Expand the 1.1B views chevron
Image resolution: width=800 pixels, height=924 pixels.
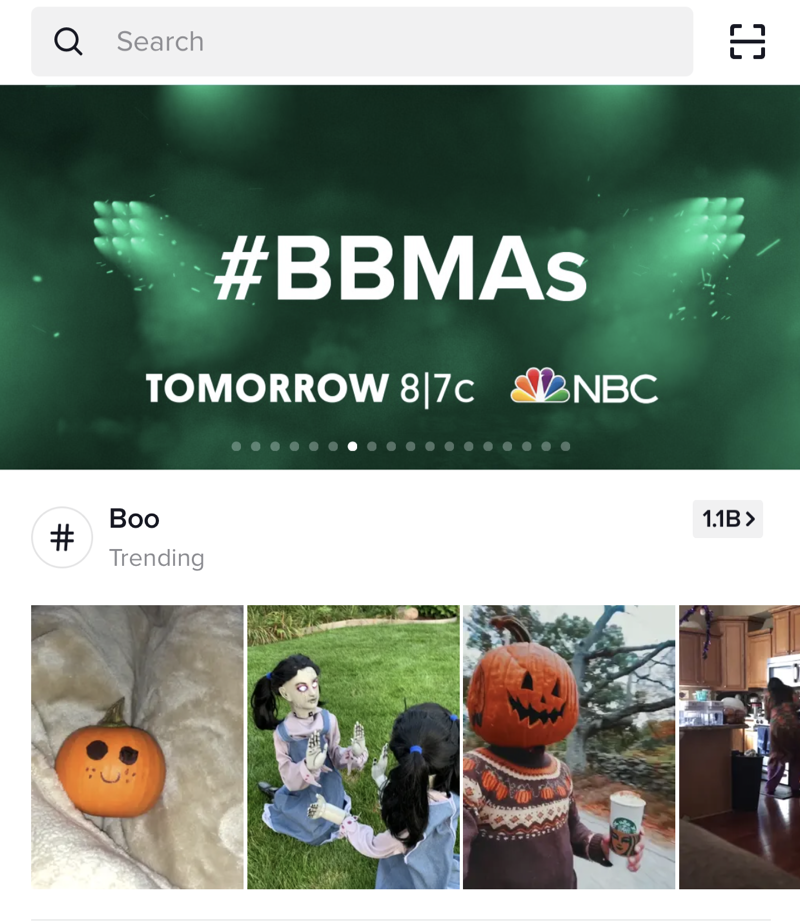728,519
